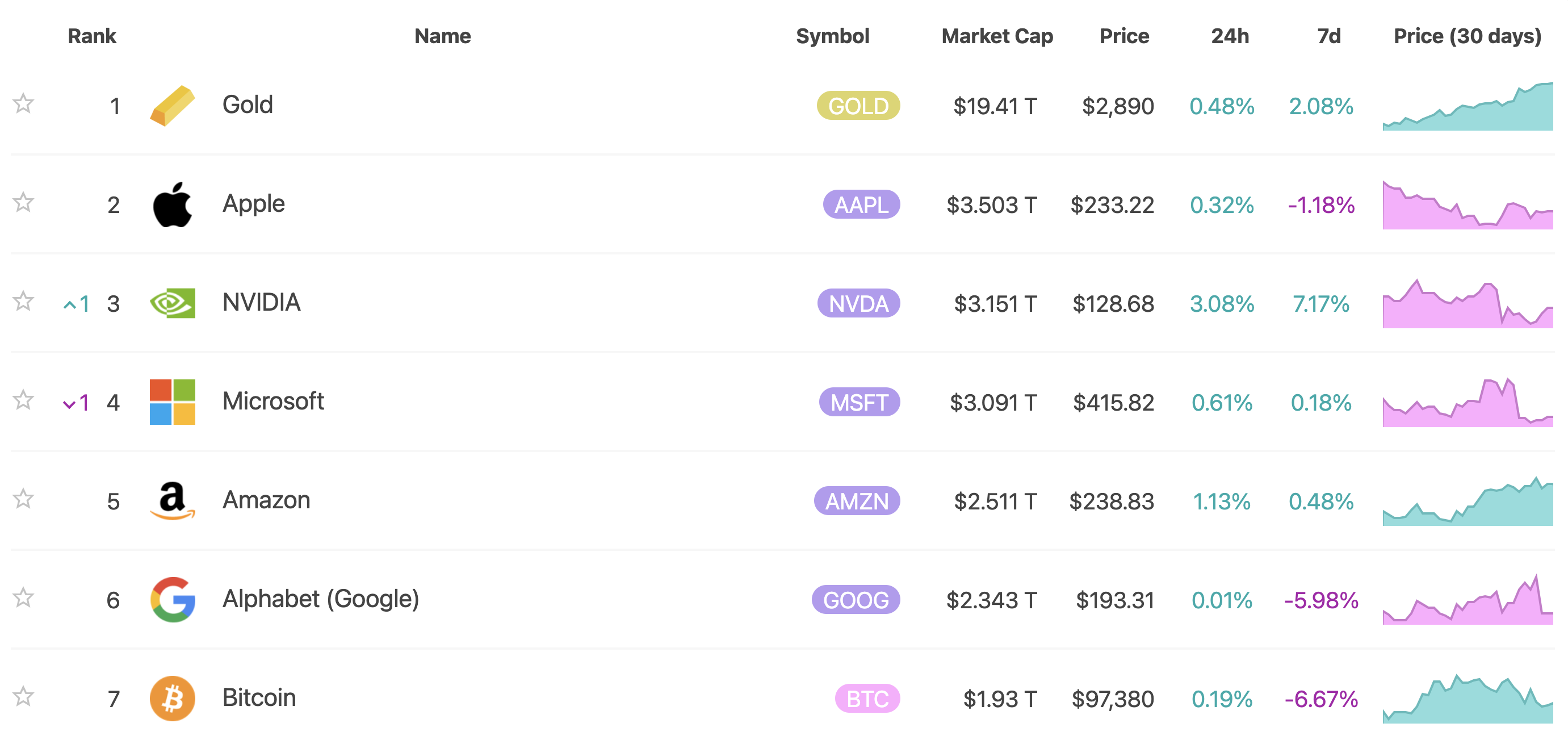Sort table by Market Cap column

click(x=996, y=36)
